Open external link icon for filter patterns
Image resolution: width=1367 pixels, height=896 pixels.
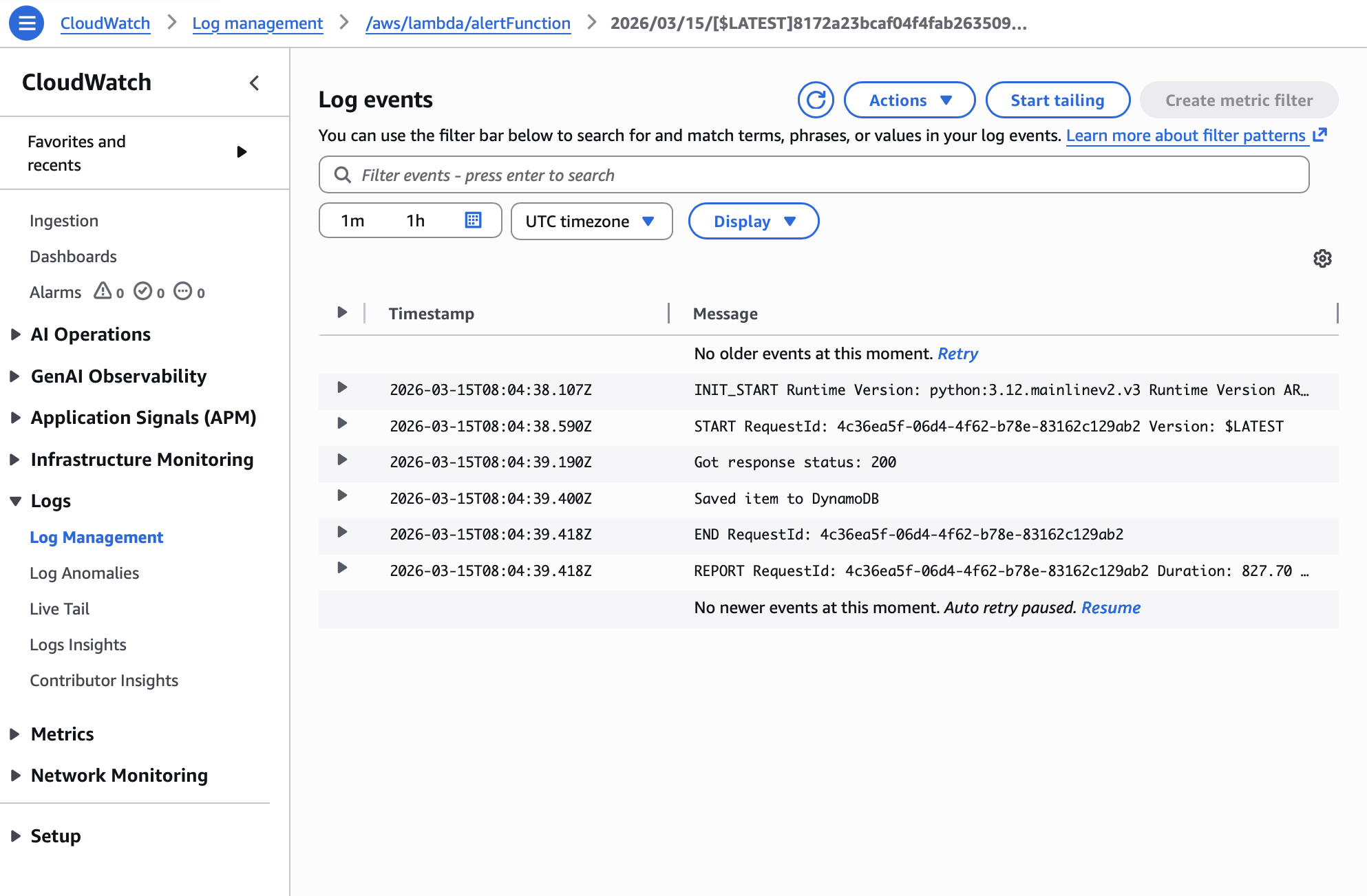(1320, 135)
